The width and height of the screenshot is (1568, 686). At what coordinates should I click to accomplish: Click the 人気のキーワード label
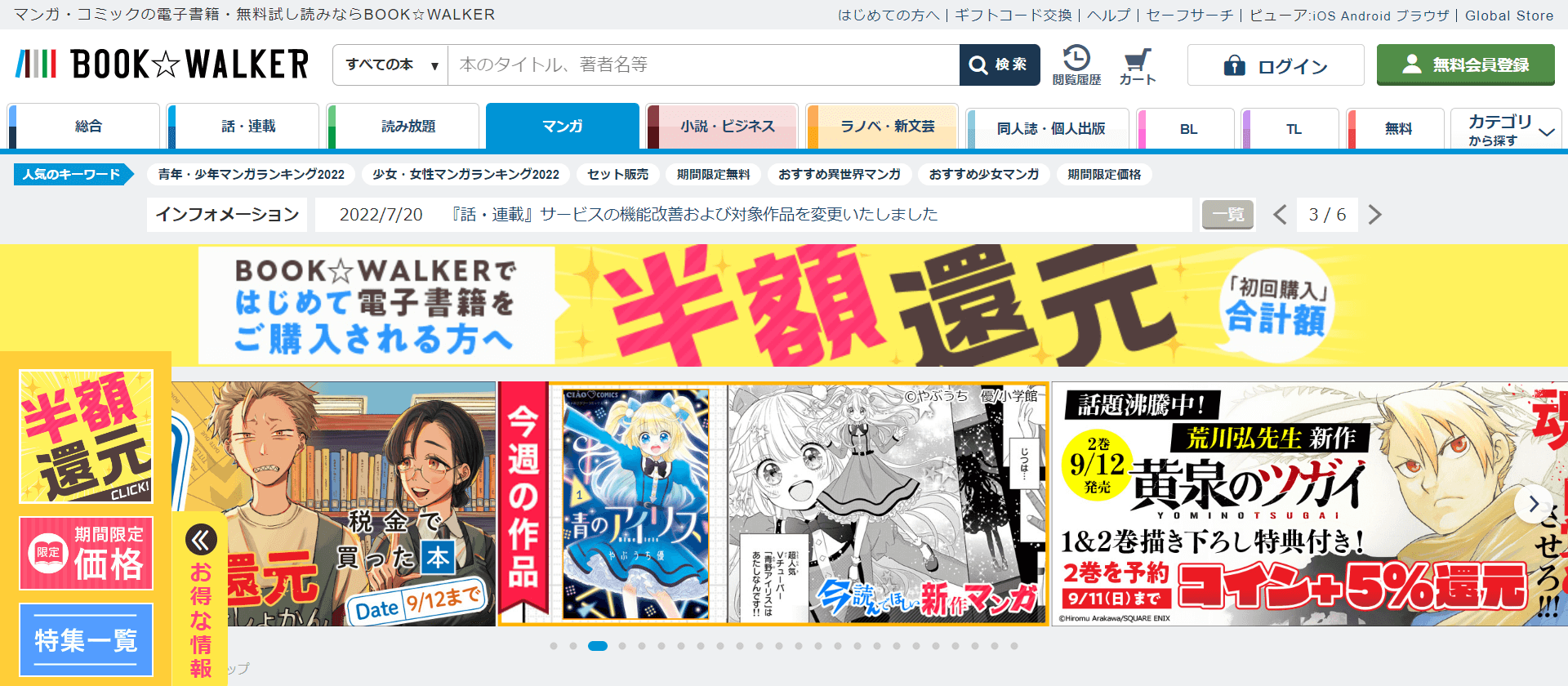72,174
